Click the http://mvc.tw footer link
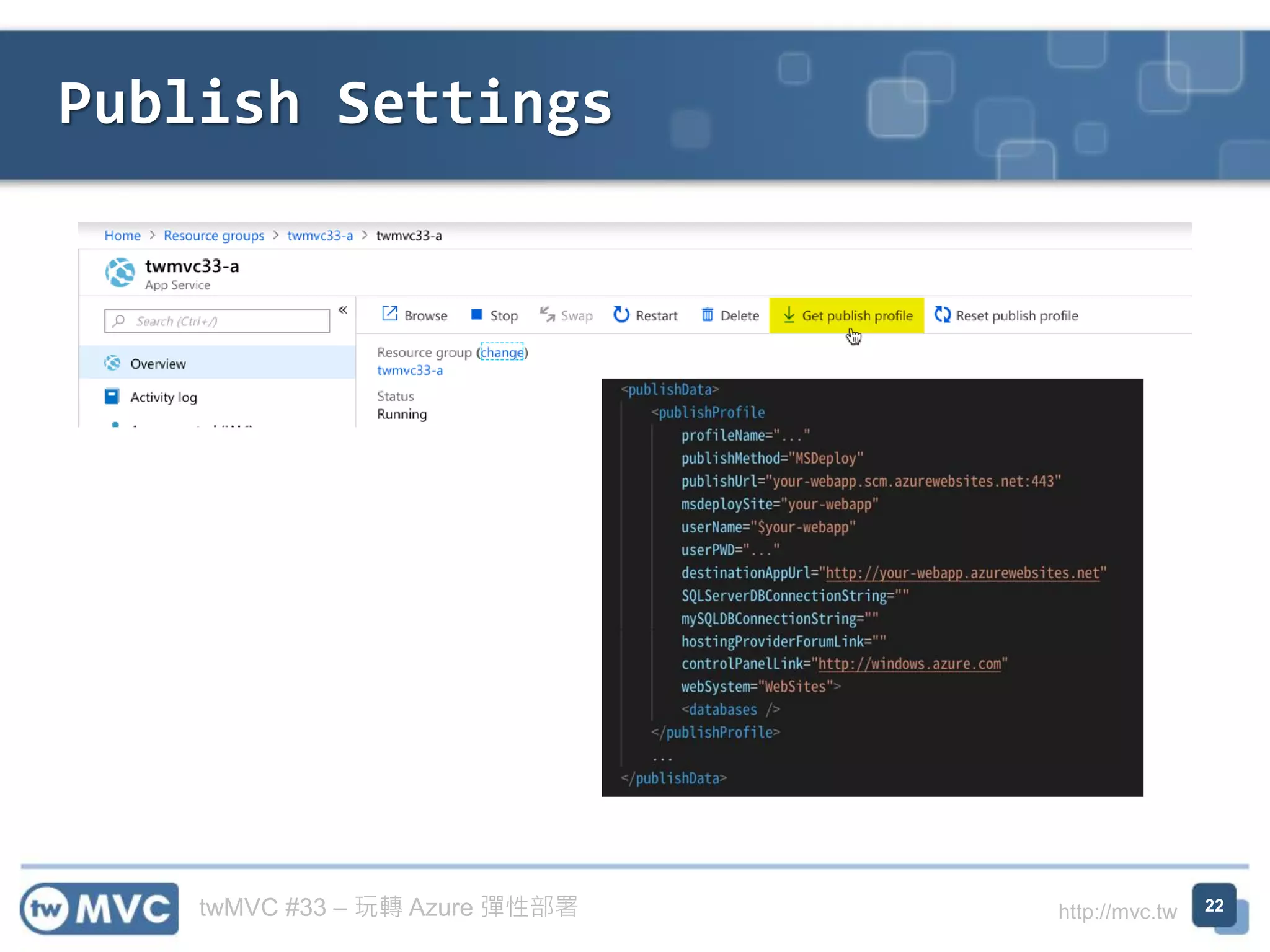 1117,912
